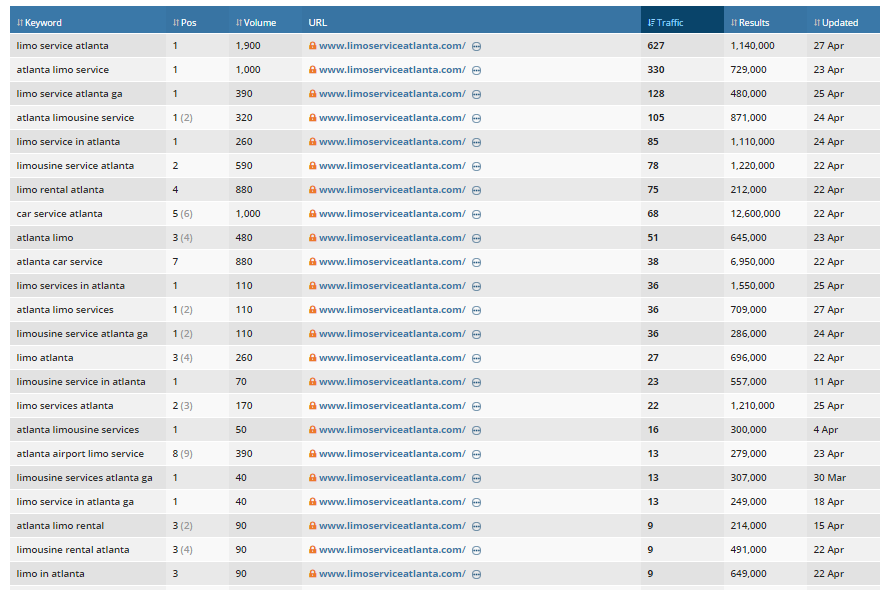This screenshot has width=889, height=590.
Task: Open more-options icon in 'limo services atlanta' row
Action: coord(477,406)
